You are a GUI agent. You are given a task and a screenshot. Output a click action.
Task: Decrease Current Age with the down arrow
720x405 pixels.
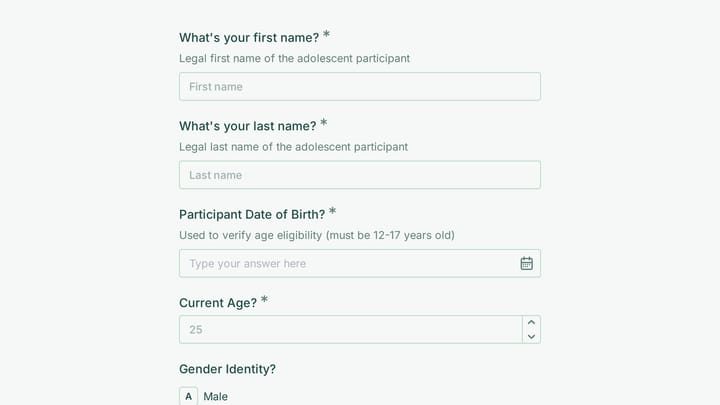tap(531, 337)
